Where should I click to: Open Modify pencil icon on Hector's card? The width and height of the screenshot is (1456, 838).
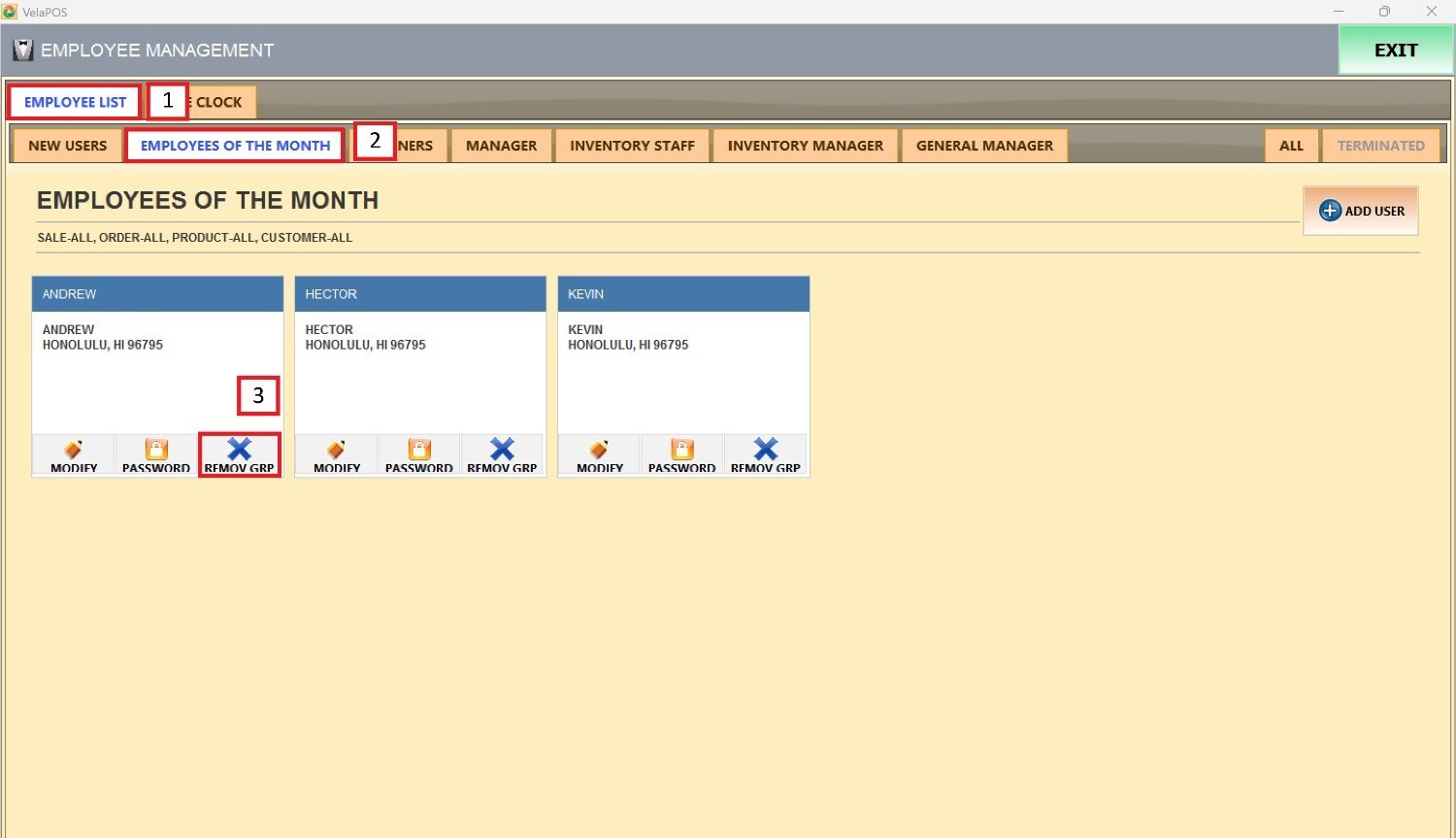coord(337,450)
